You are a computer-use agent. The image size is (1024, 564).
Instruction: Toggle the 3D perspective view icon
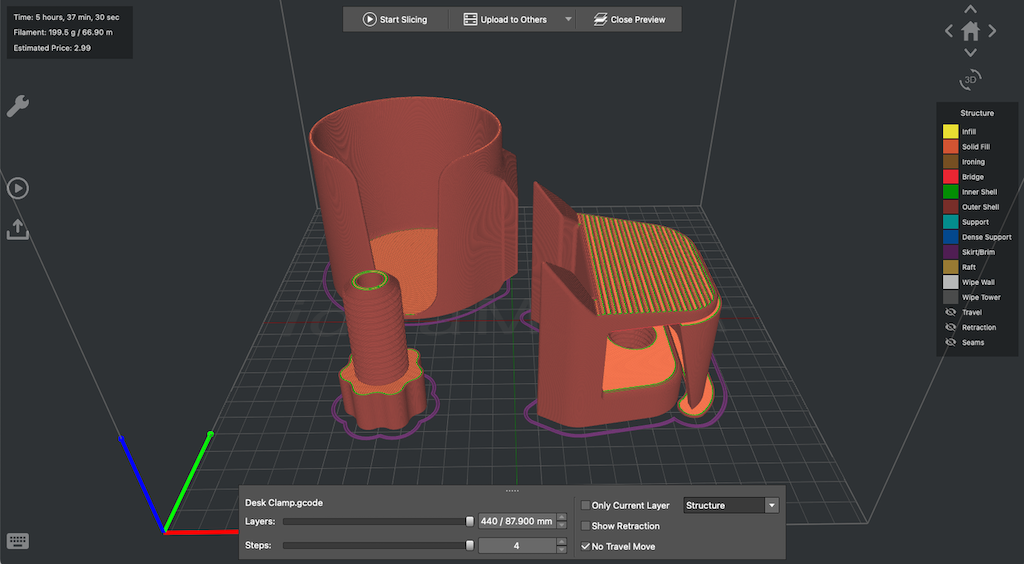970,80
